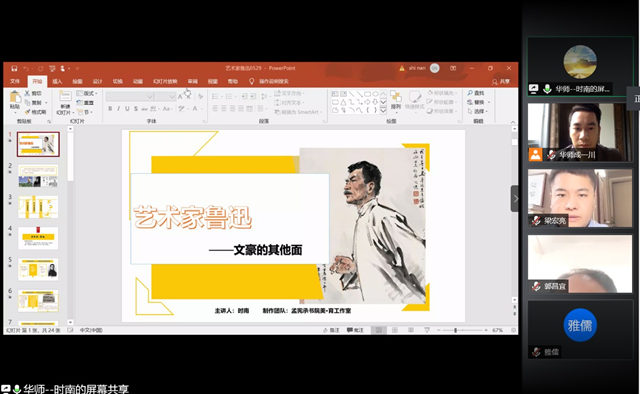Toggle Italic formatting
The width and height of the screenshot is (640, 394).
coord(118,109)
